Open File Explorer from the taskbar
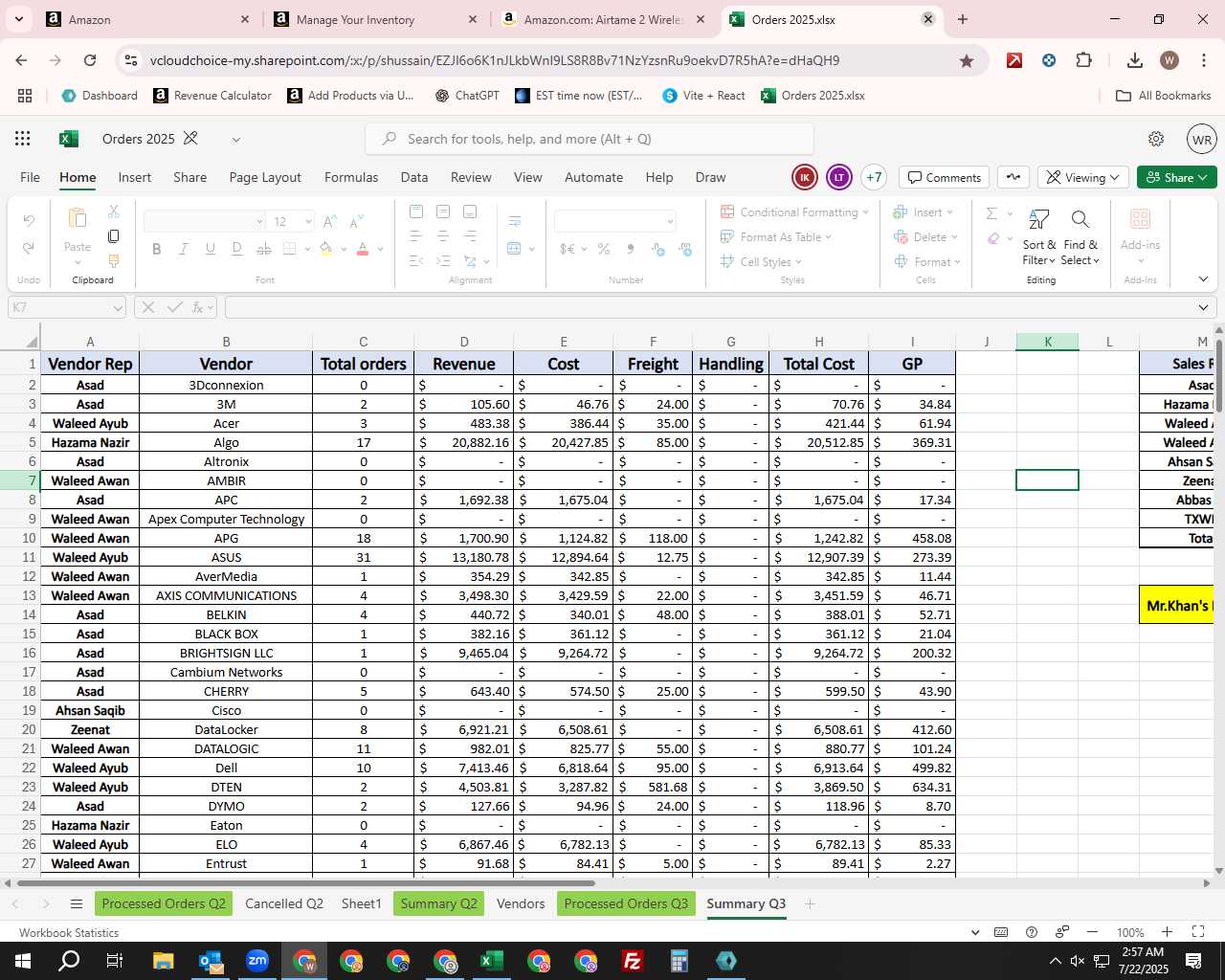Image resolution: width=1225 pixels, height=980 pixels. coord(163,961)
